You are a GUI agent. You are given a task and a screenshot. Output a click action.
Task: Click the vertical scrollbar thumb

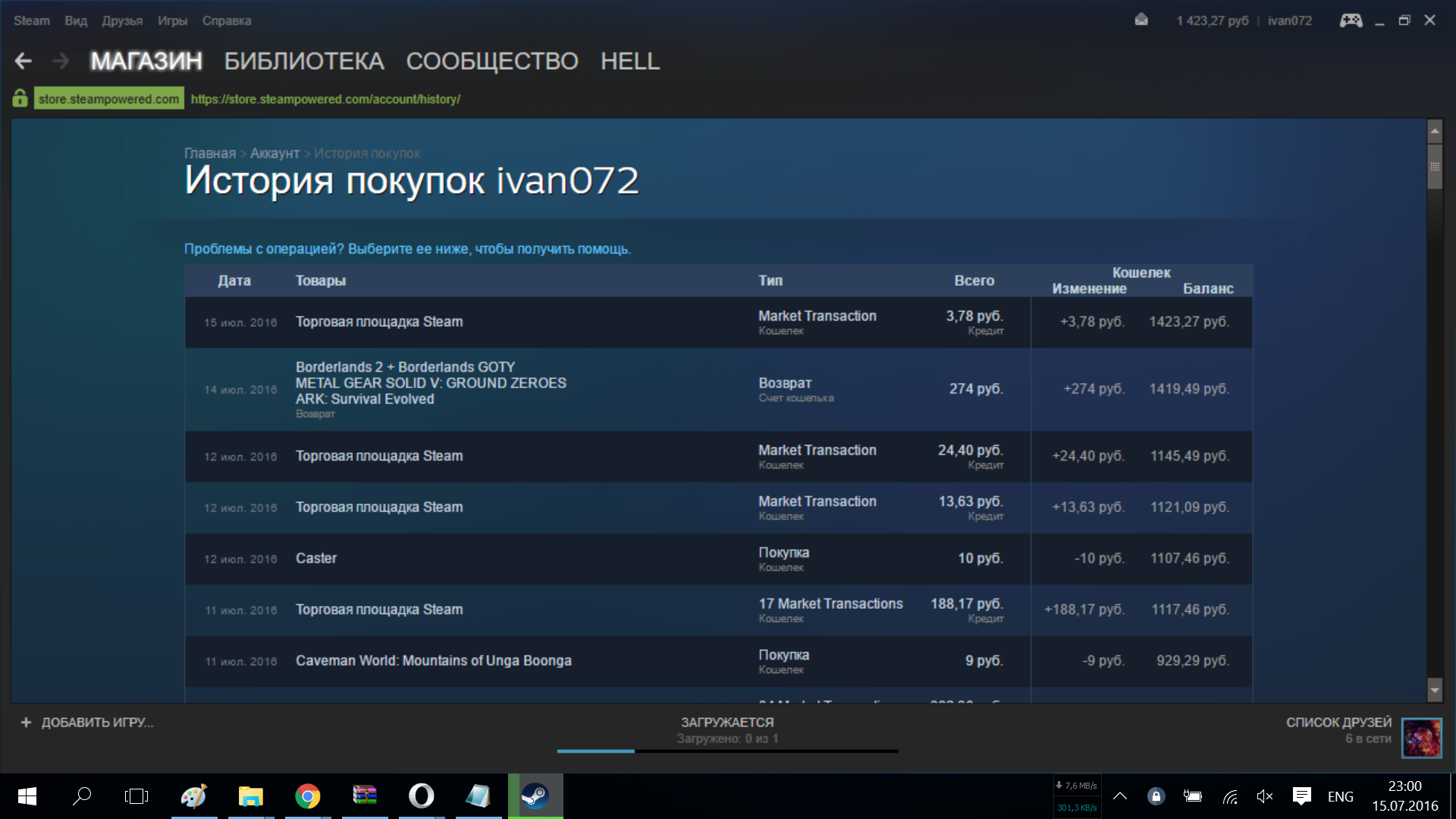(x=1434, y=166)
